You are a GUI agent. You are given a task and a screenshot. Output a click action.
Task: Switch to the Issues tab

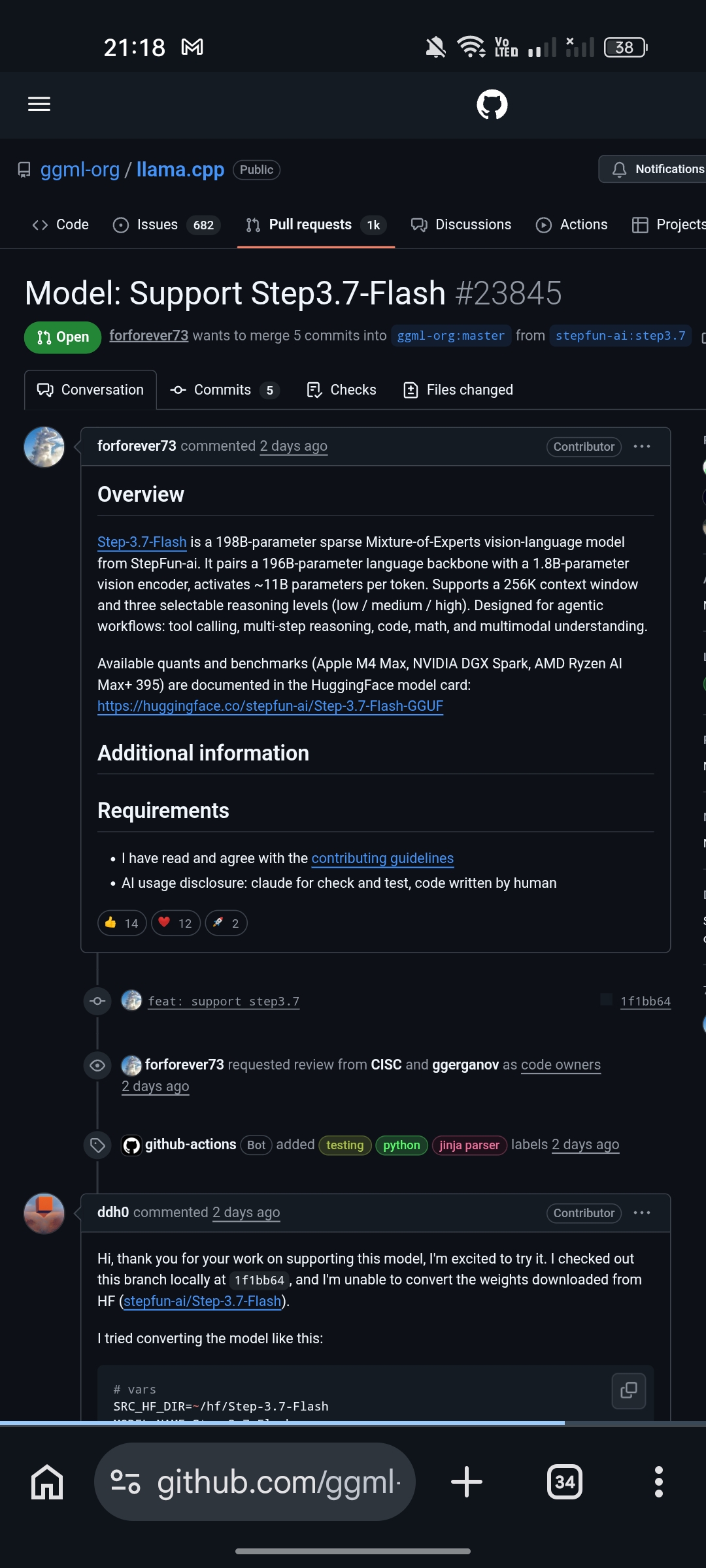pyautogui.click(x=167, y=225)
